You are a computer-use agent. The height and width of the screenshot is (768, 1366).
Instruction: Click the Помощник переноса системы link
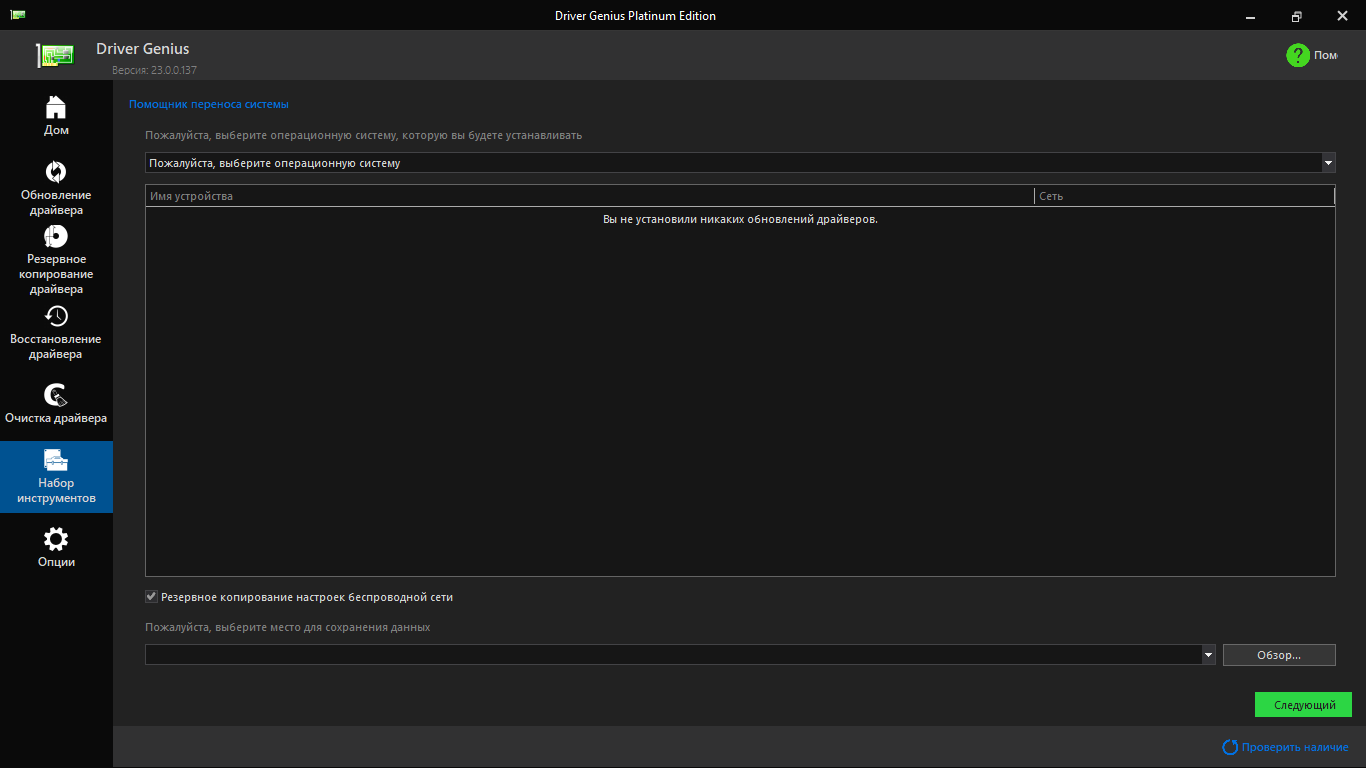tap(209, 104)
